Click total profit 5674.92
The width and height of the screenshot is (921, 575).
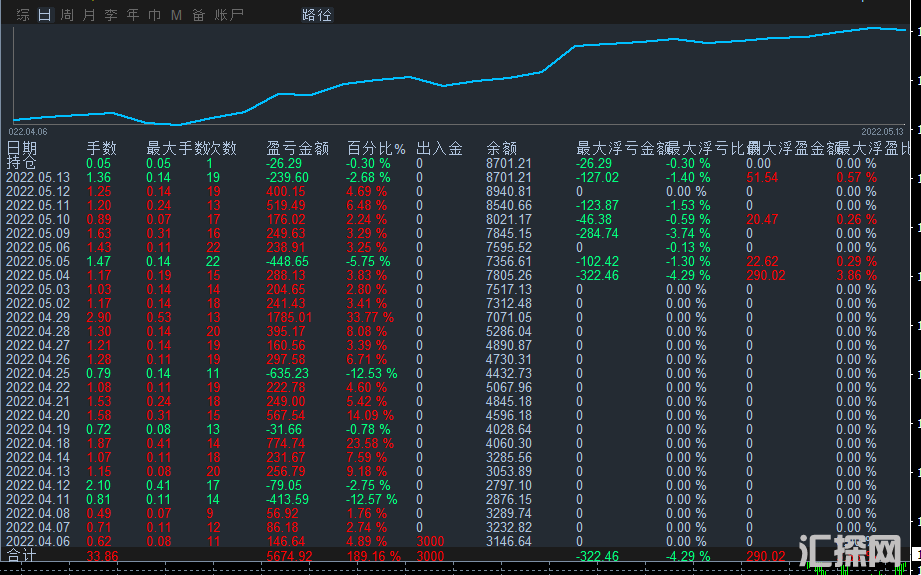click(x=289, y=556)
